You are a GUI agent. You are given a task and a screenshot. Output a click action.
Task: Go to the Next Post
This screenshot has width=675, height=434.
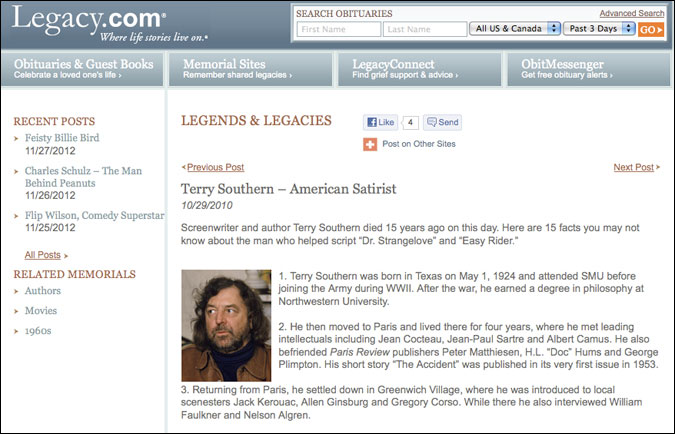coord(633,167)
